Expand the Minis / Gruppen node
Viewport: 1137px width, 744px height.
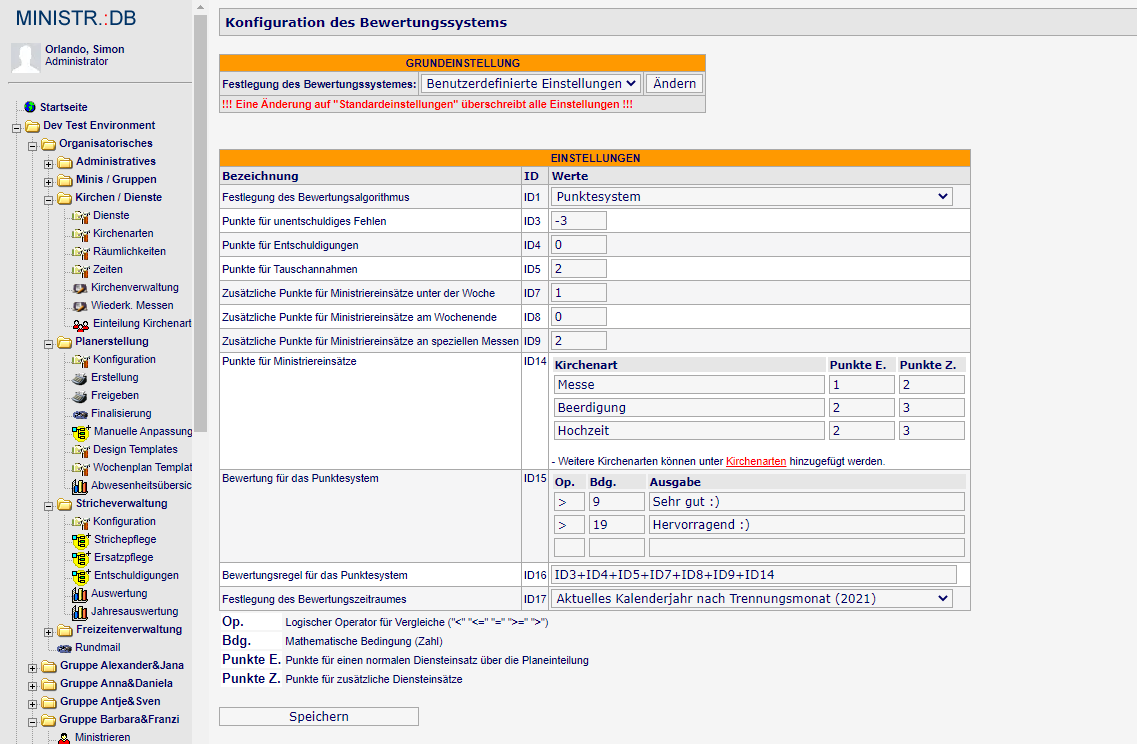point(49,182)
